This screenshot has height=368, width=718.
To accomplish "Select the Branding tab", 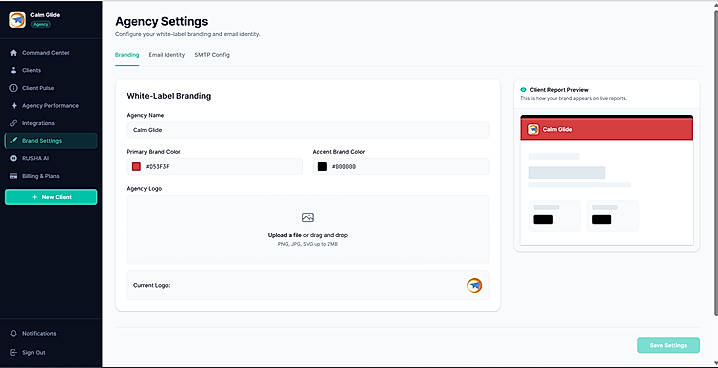I will coord(127,55).
